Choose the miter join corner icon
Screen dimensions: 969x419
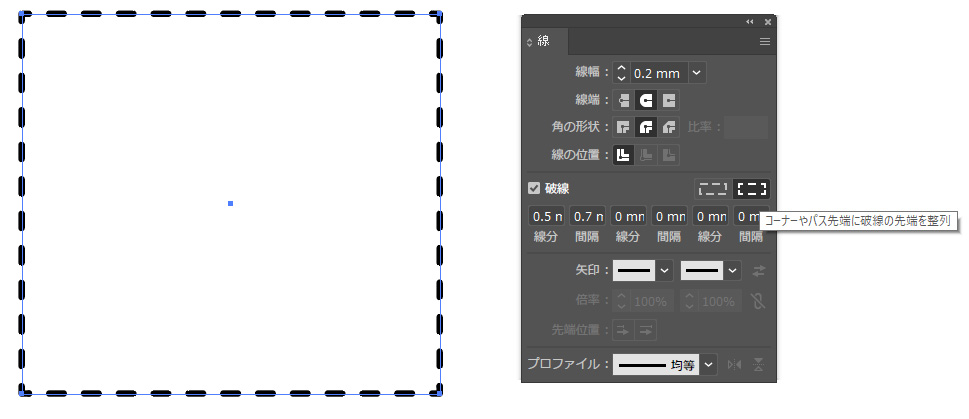click(x=624, y=127)
